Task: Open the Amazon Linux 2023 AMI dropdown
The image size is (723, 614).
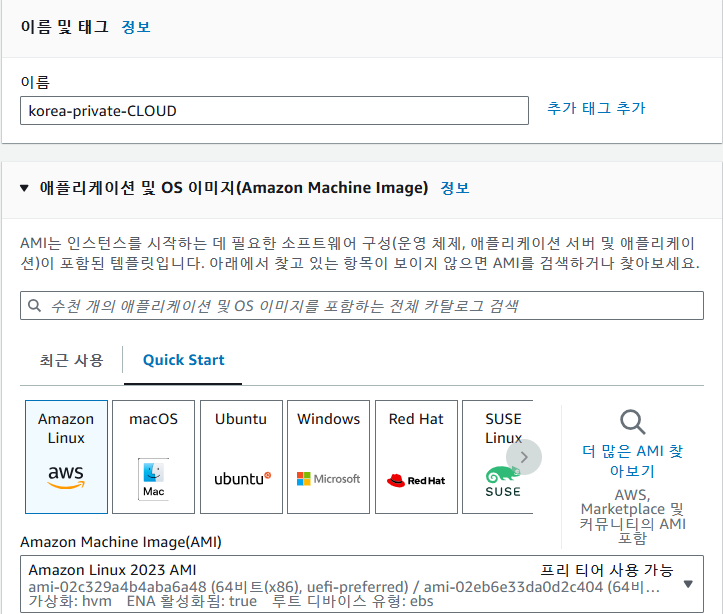Action: (362, 584)
